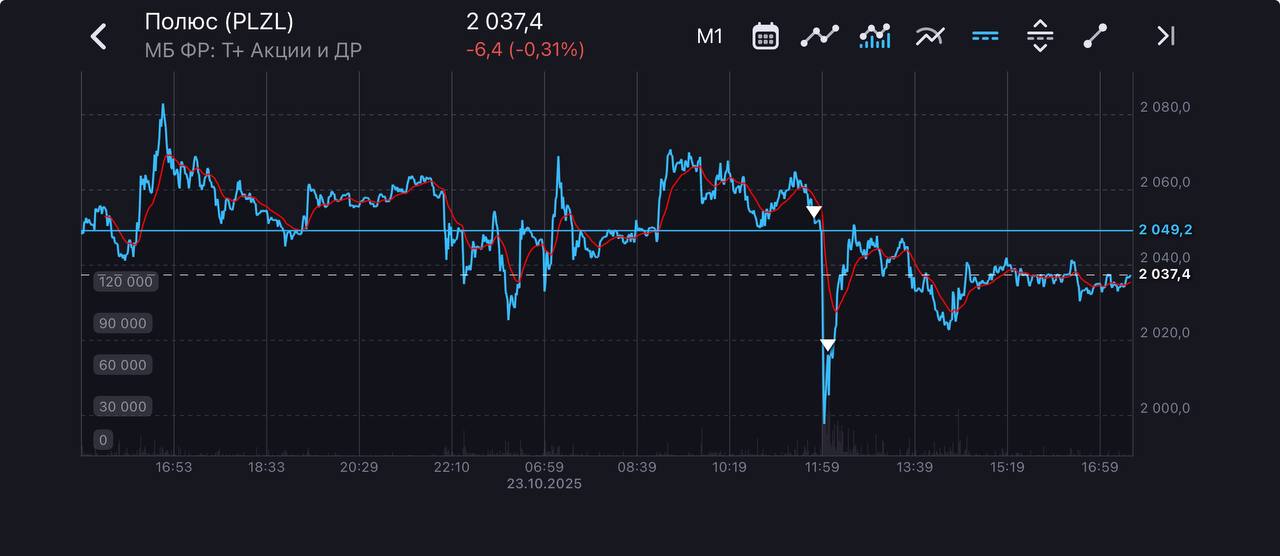Toggle the volume bars chart icon
The image size is (1280, 556).
(875, 37)
